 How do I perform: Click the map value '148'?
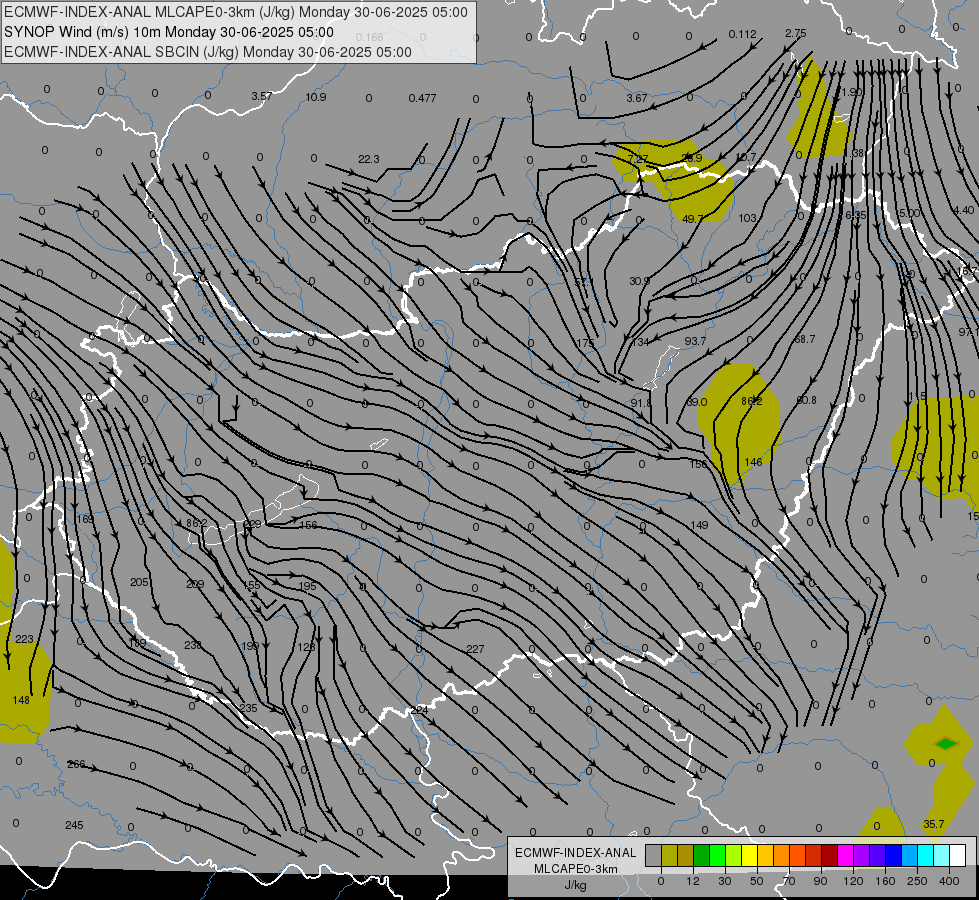click(x=21, y=700)
